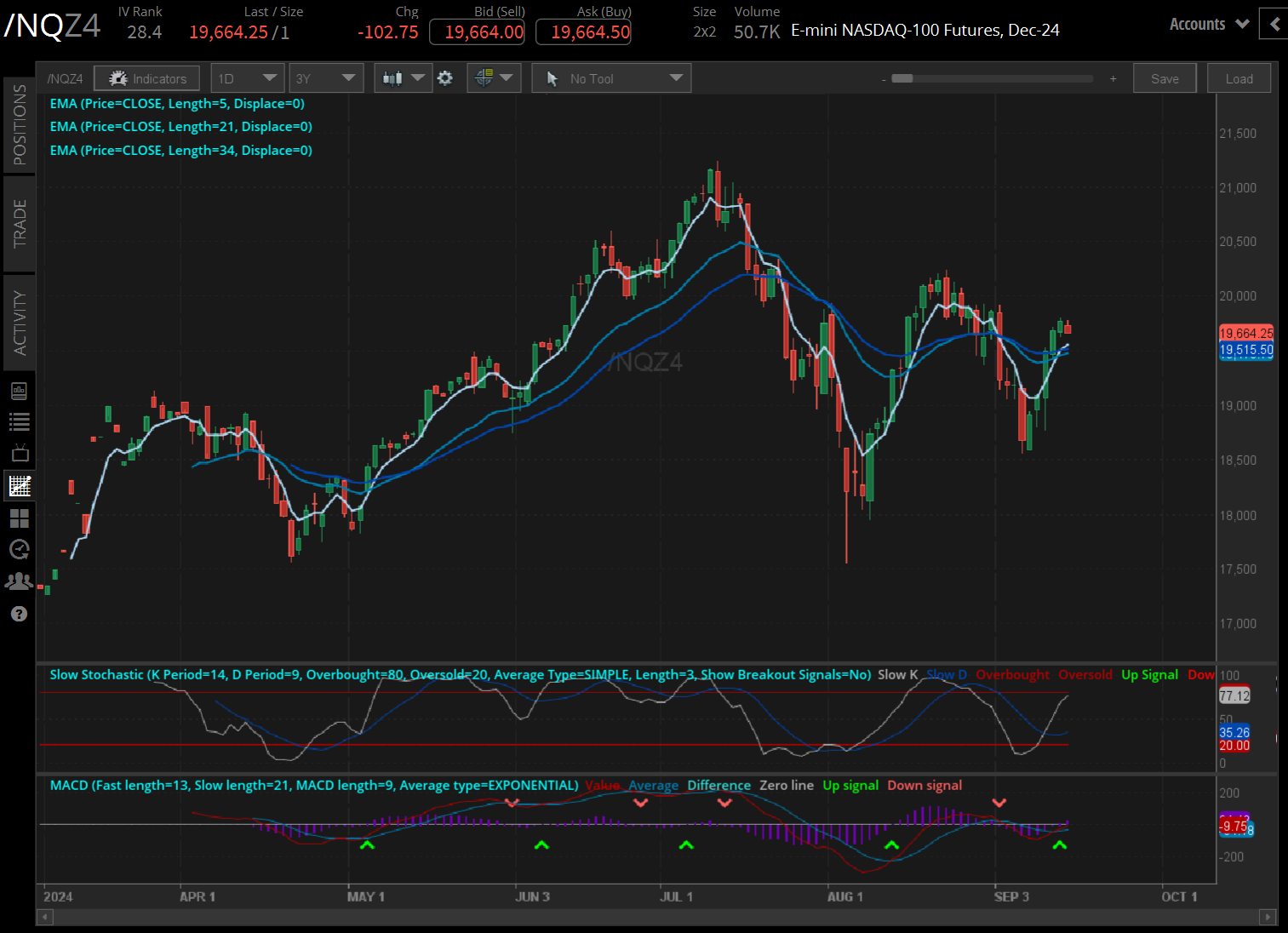Open the news reader icon on the sidebar
Image resolution: width=1288 pixels, height=933 pixels.
click(19, 390)
